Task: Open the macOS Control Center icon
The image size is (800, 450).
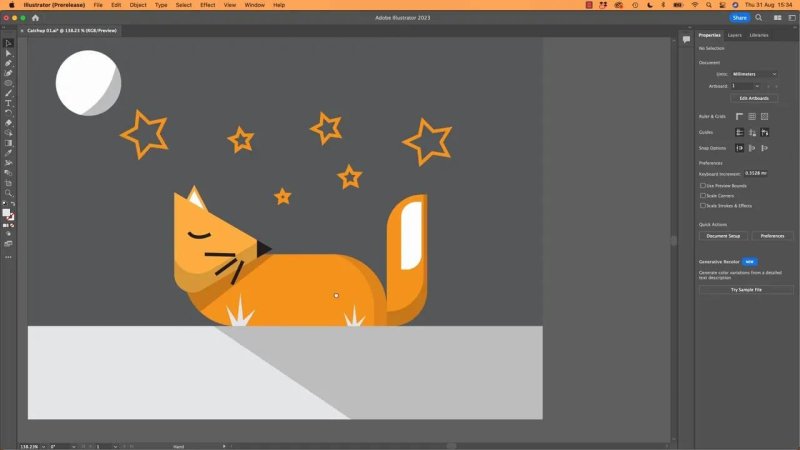Action: 722,5
